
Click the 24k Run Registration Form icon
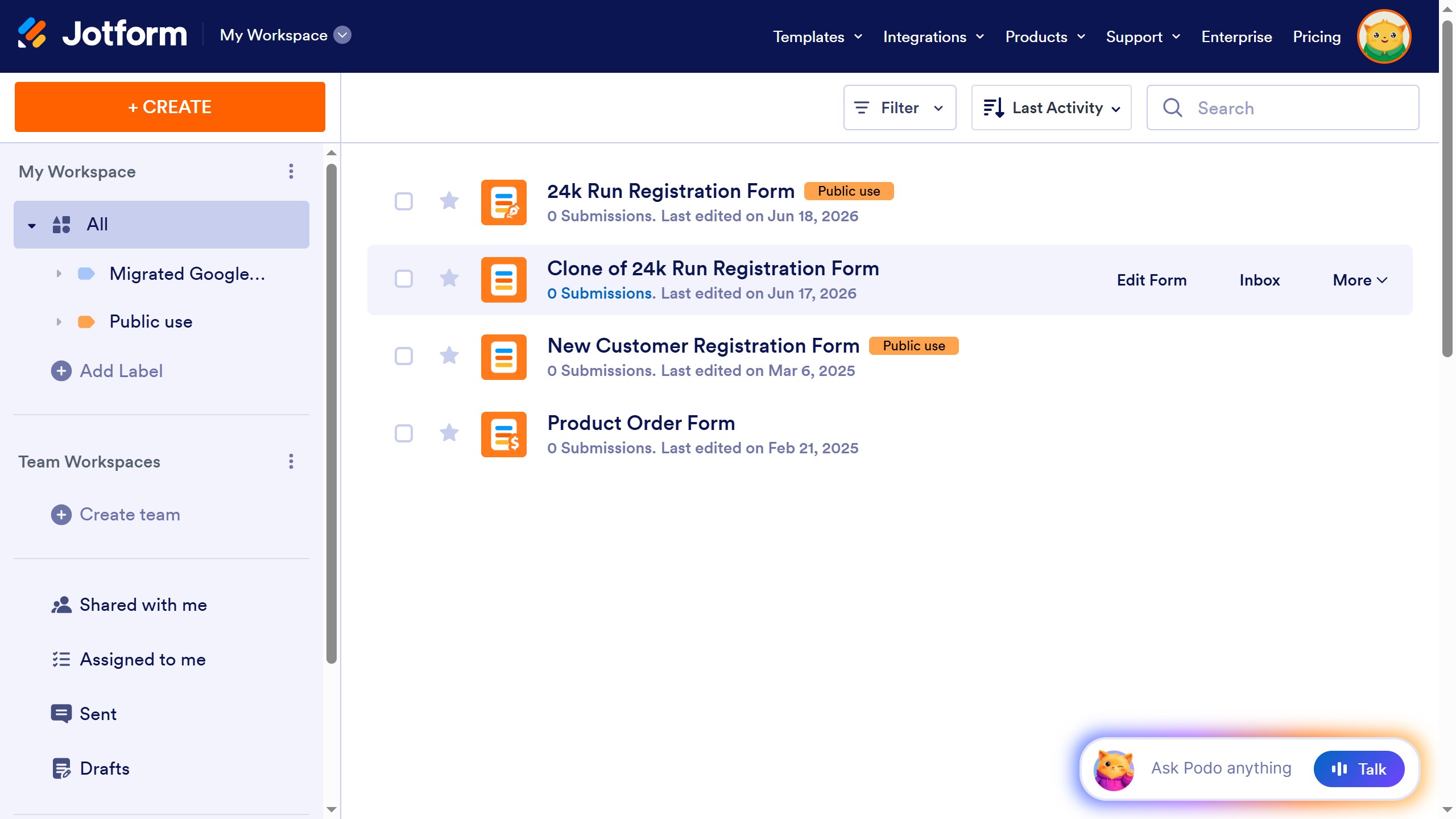tap(504, 202)
